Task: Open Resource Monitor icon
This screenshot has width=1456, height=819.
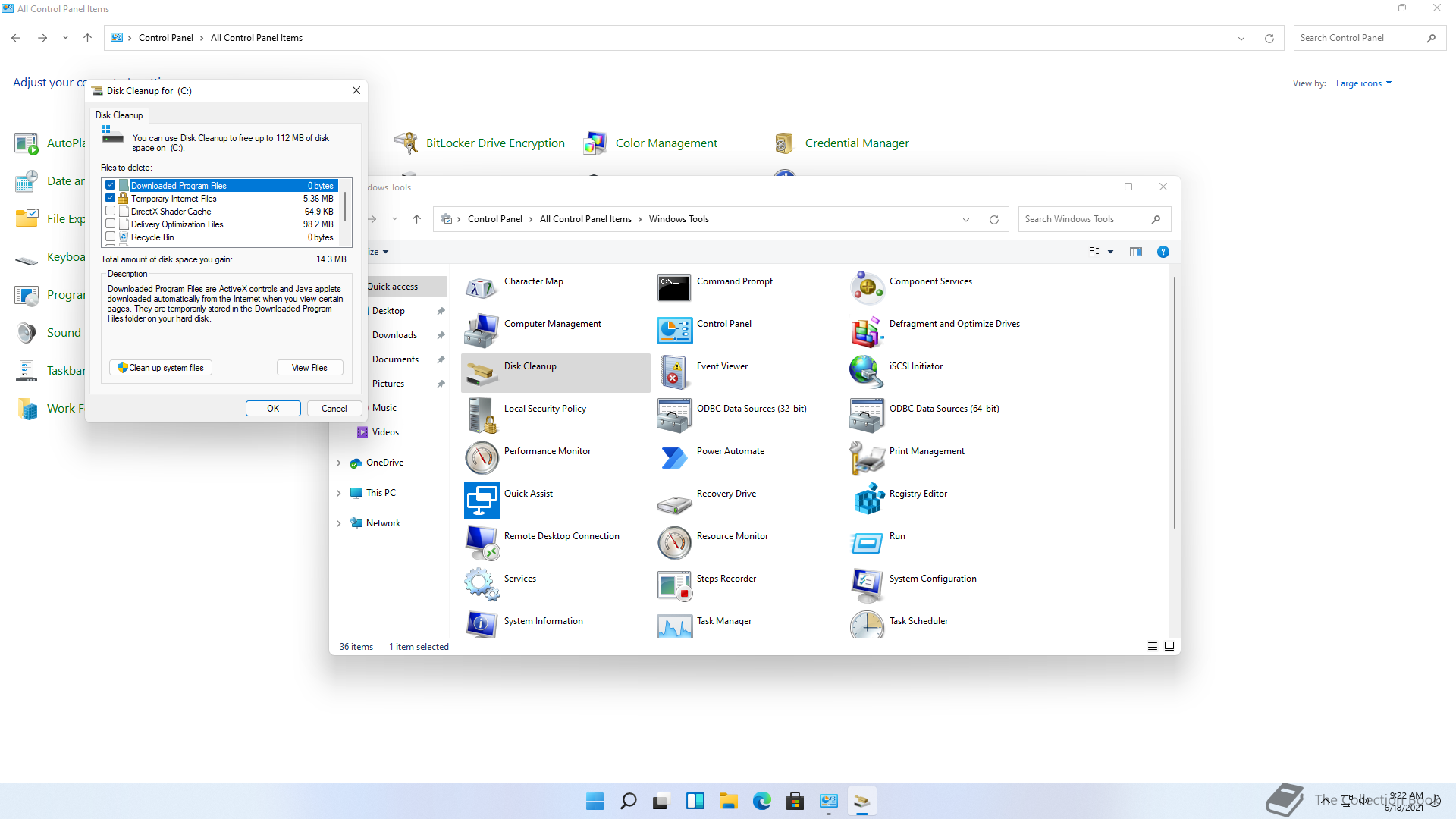Action: click(x=674, y=542)
